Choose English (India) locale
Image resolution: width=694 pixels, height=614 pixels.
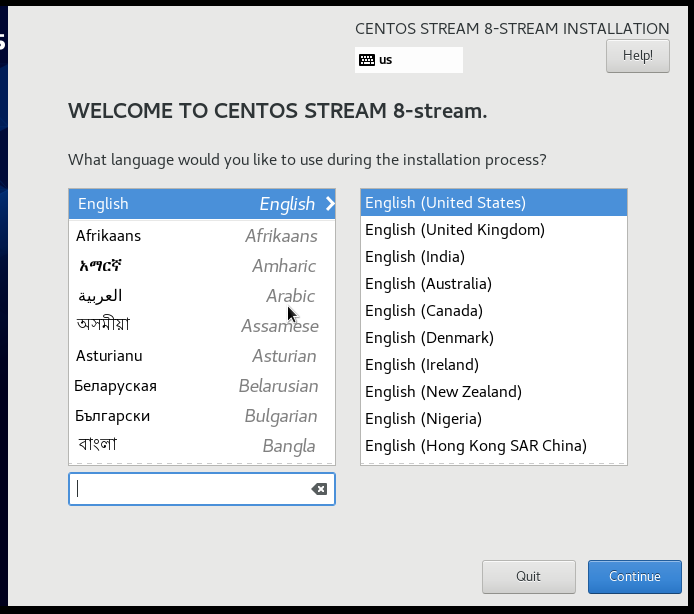[x=494, y=257]
